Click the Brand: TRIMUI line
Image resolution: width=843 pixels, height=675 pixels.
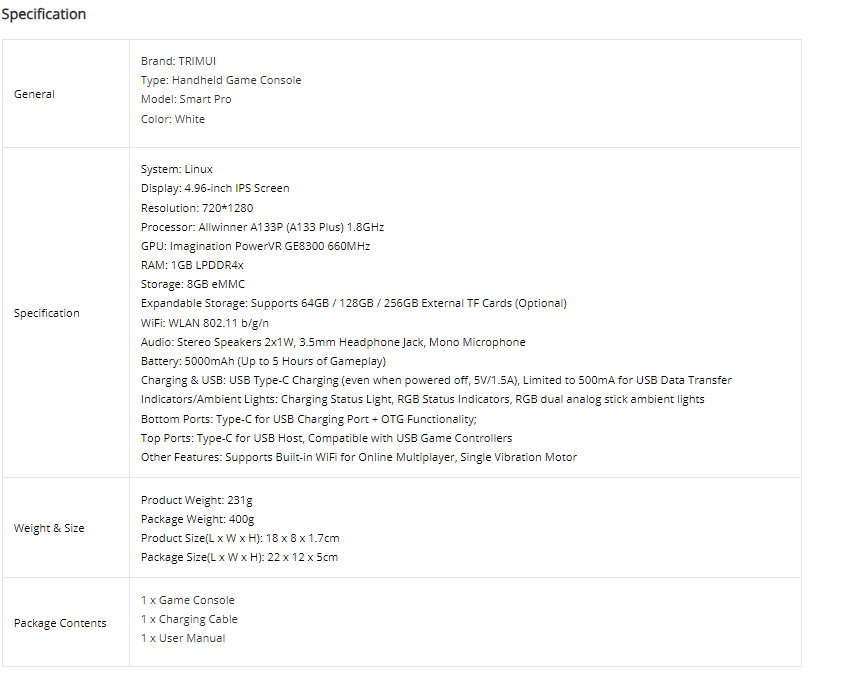[x=178, y=61]
